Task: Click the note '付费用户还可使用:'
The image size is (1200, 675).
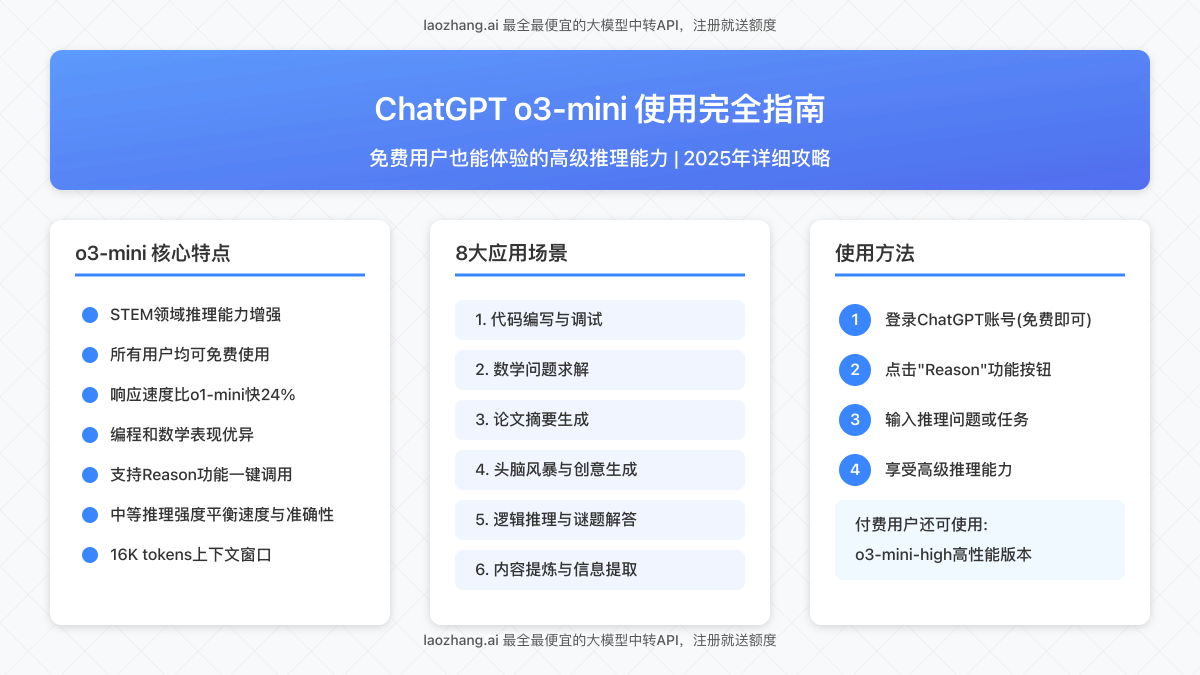Action: (921, 524)
